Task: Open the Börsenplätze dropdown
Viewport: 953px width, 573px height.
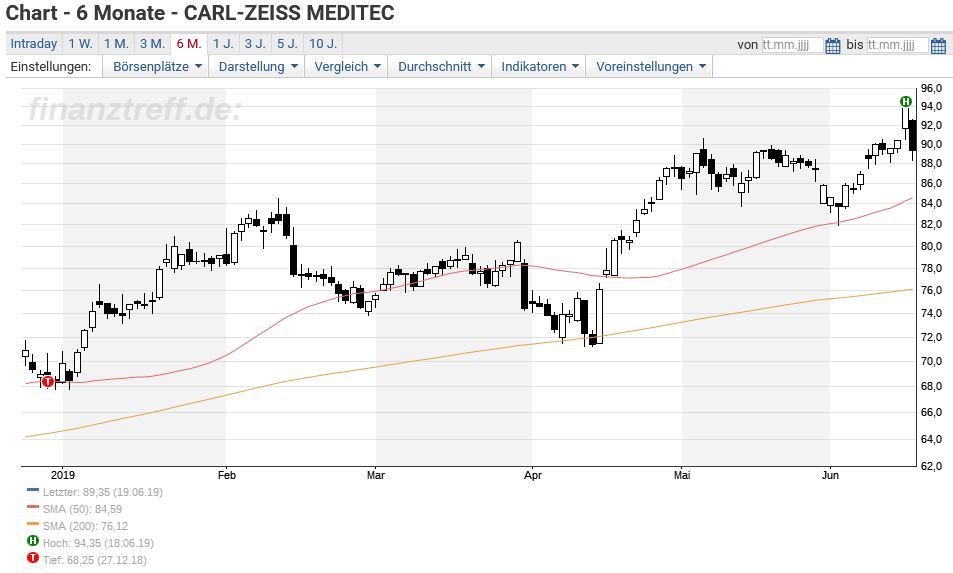Action: point(156,66)
